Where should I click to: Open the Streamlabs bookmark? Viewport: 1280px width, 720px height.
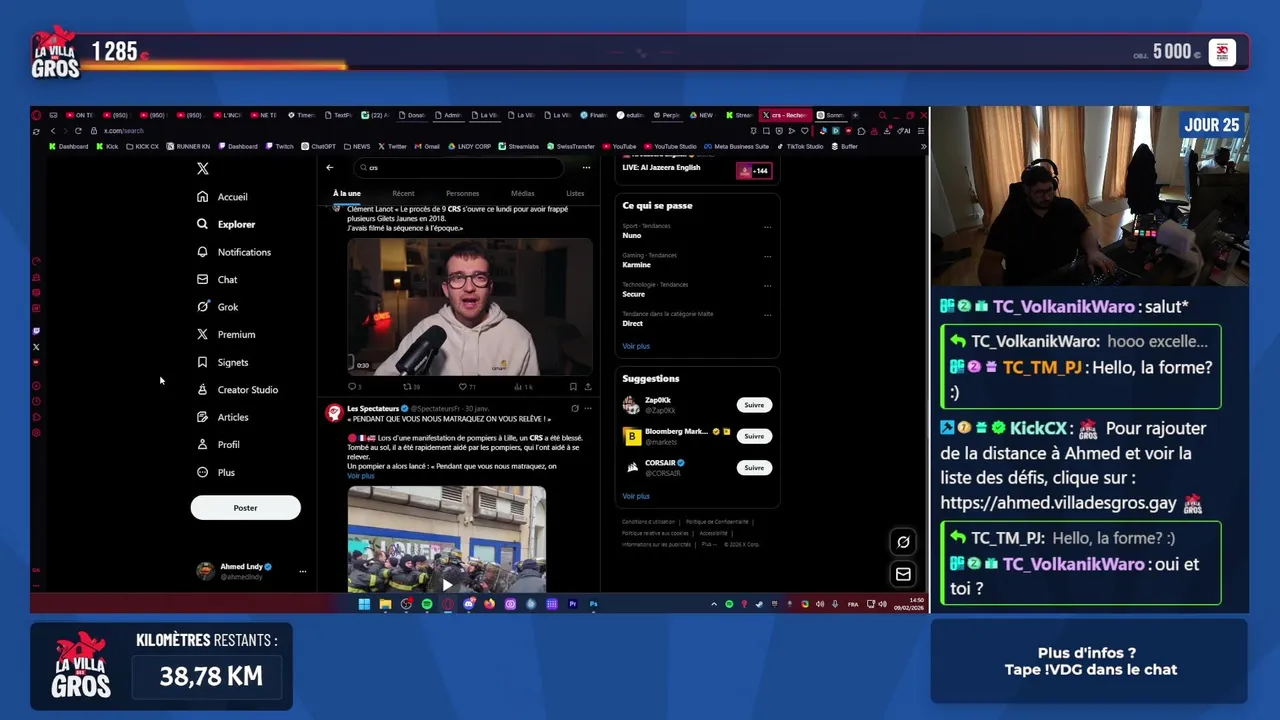coord(519,147)
